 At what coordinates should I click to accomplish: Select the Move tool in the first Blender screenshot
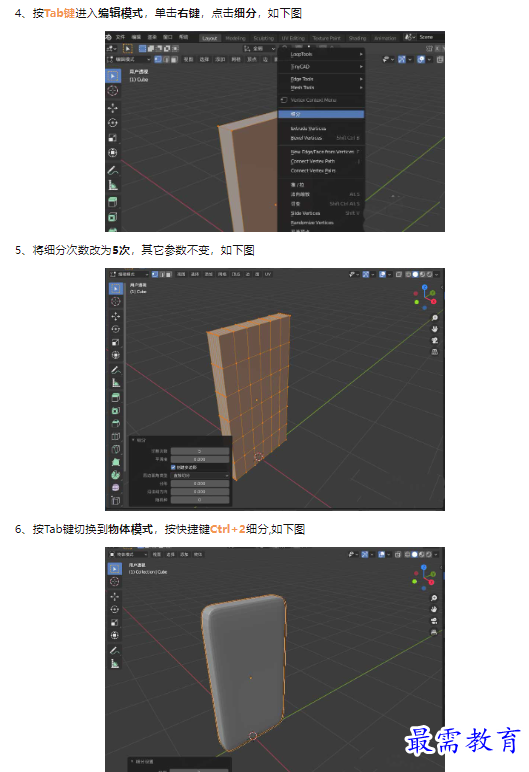click(113, 108)
